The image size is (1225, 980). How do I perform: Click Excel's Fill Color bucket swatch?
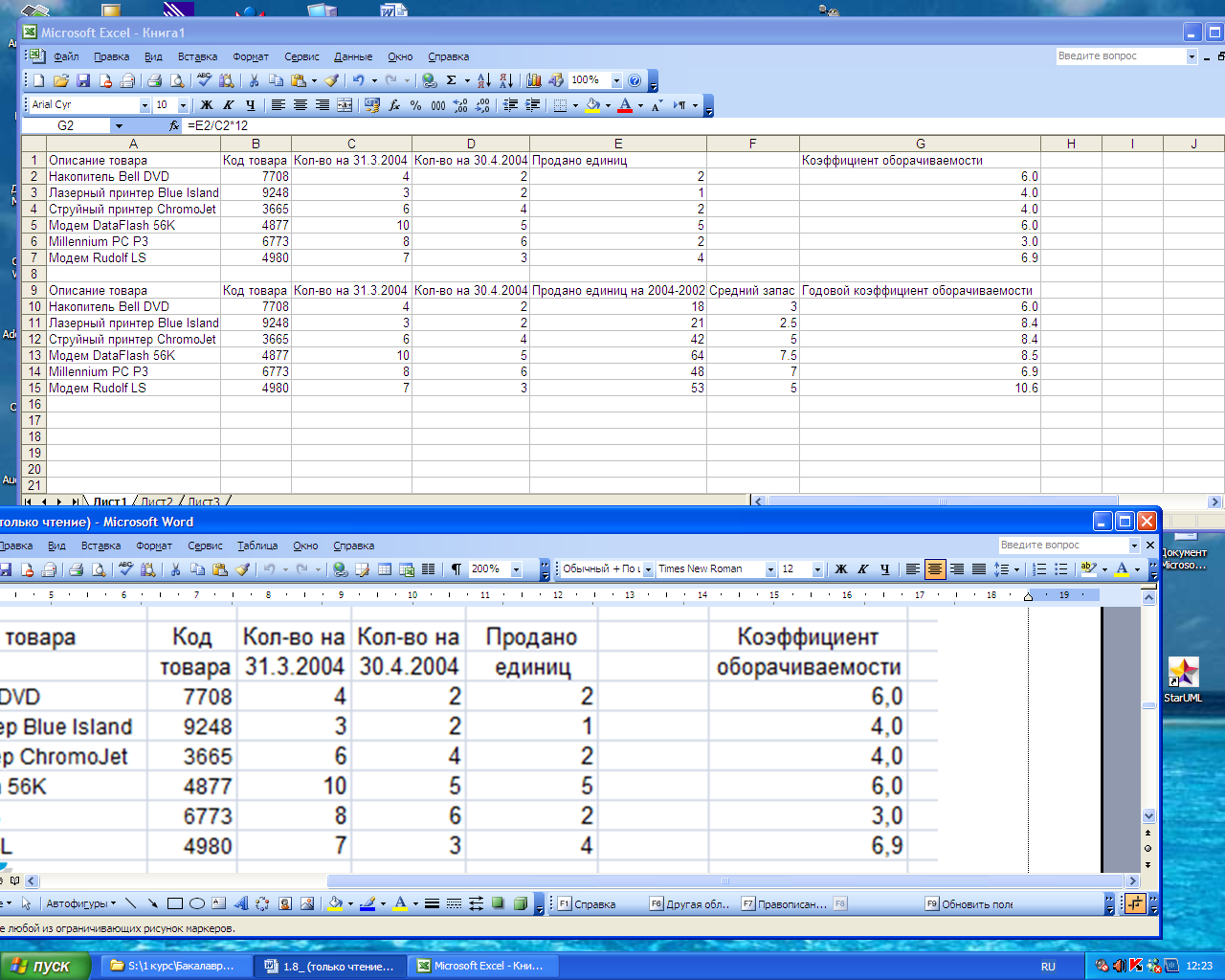point(592,105)
